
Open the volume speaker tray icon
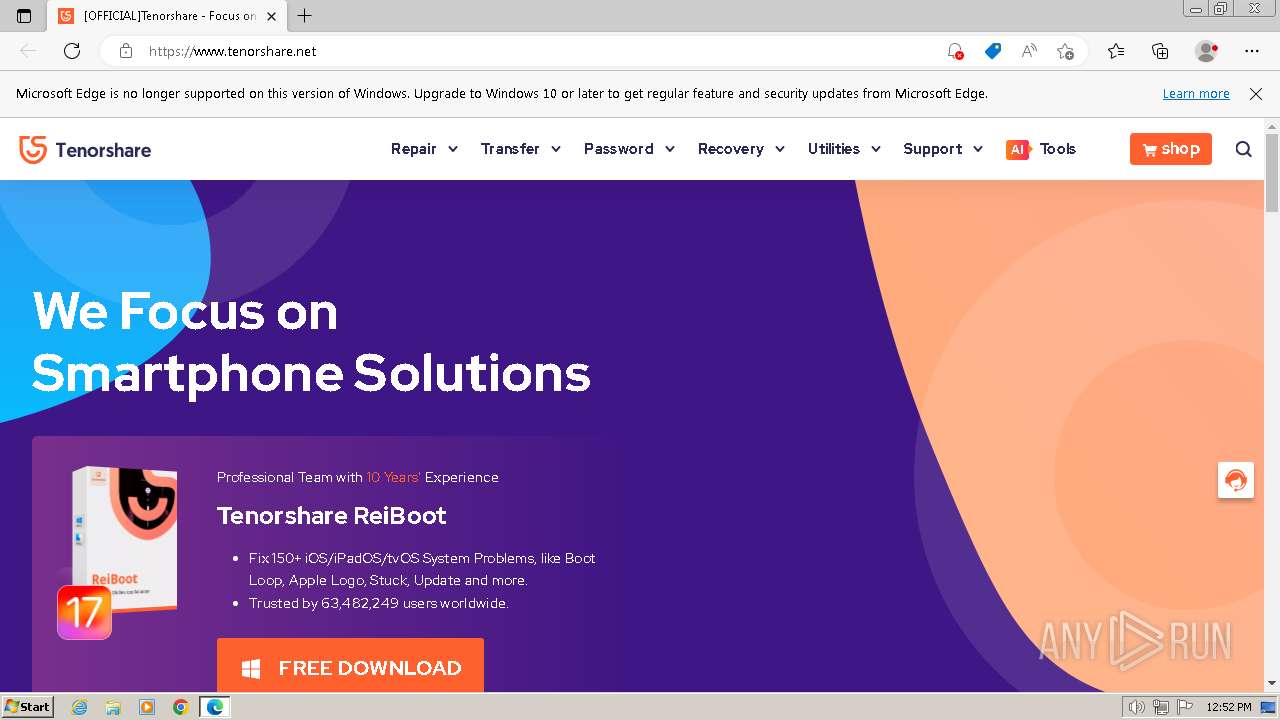[x=1137, y=708]
